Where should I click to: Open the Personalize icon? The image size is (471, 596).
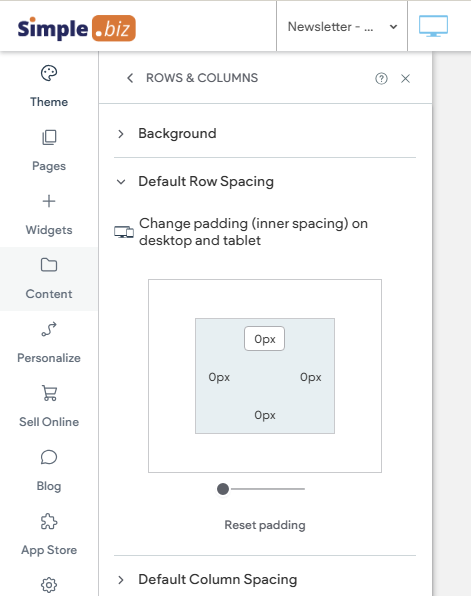pos(49,329)
